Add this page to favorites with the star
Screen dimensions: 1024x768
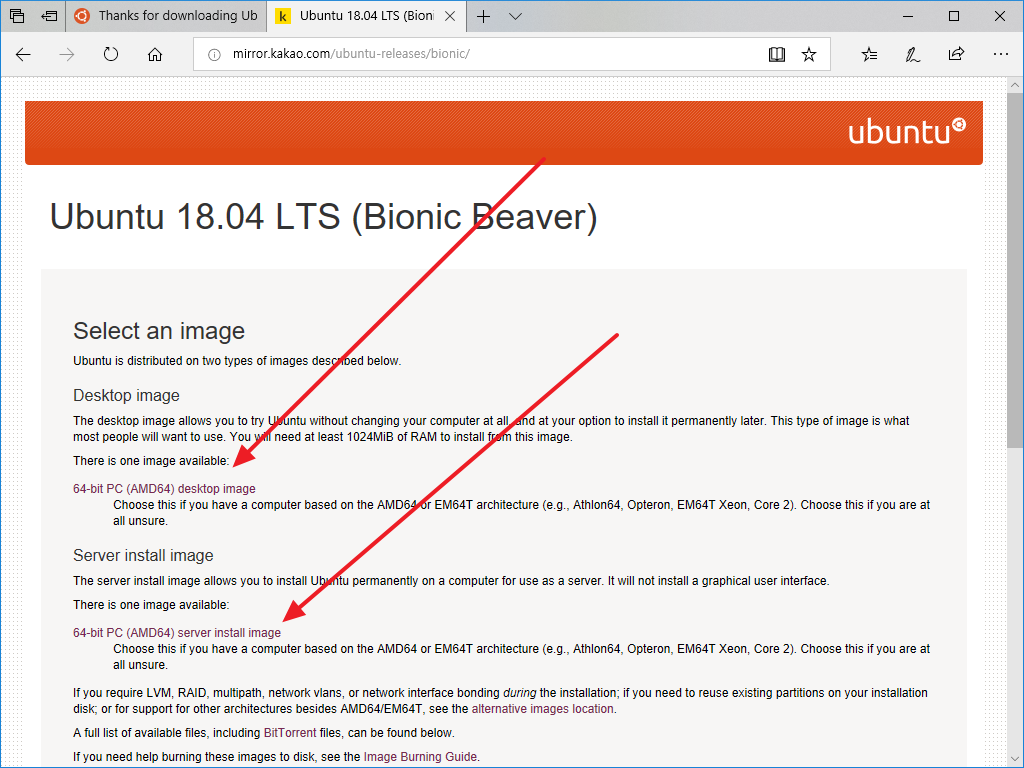[809, 54]
